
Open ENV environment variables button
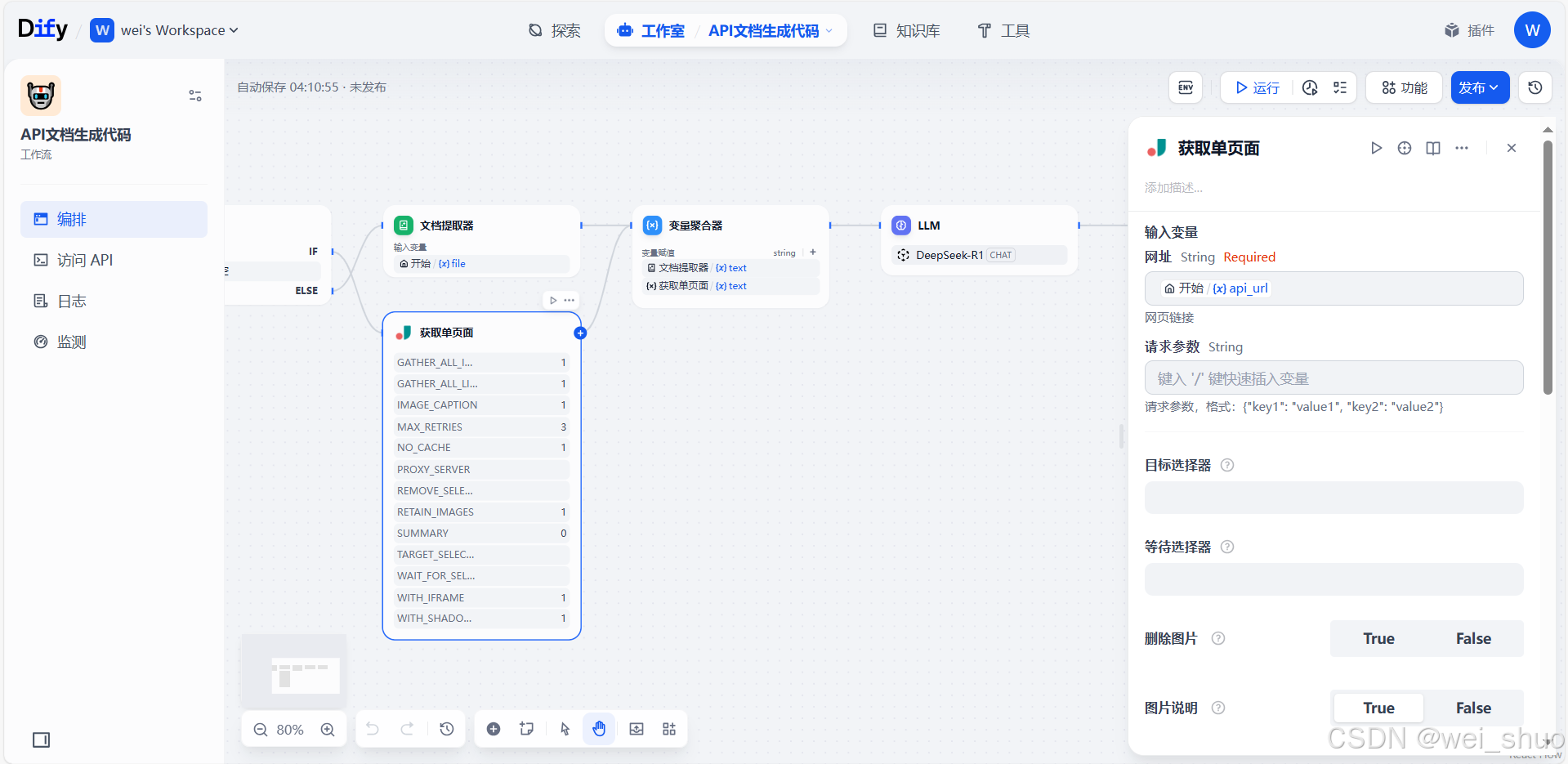pyautogui.click(x=1186, y=87)
